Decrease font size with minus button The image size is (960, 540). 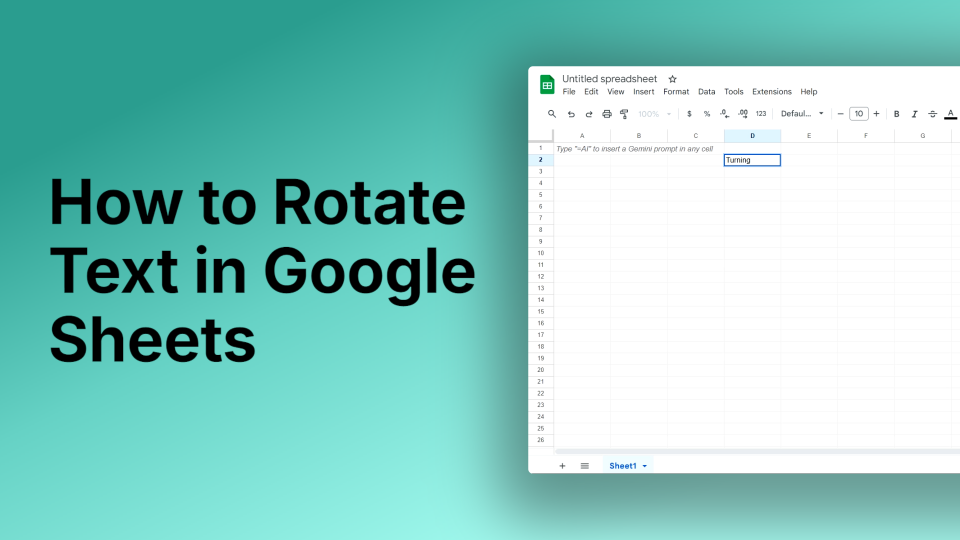(x=840, y=114)
